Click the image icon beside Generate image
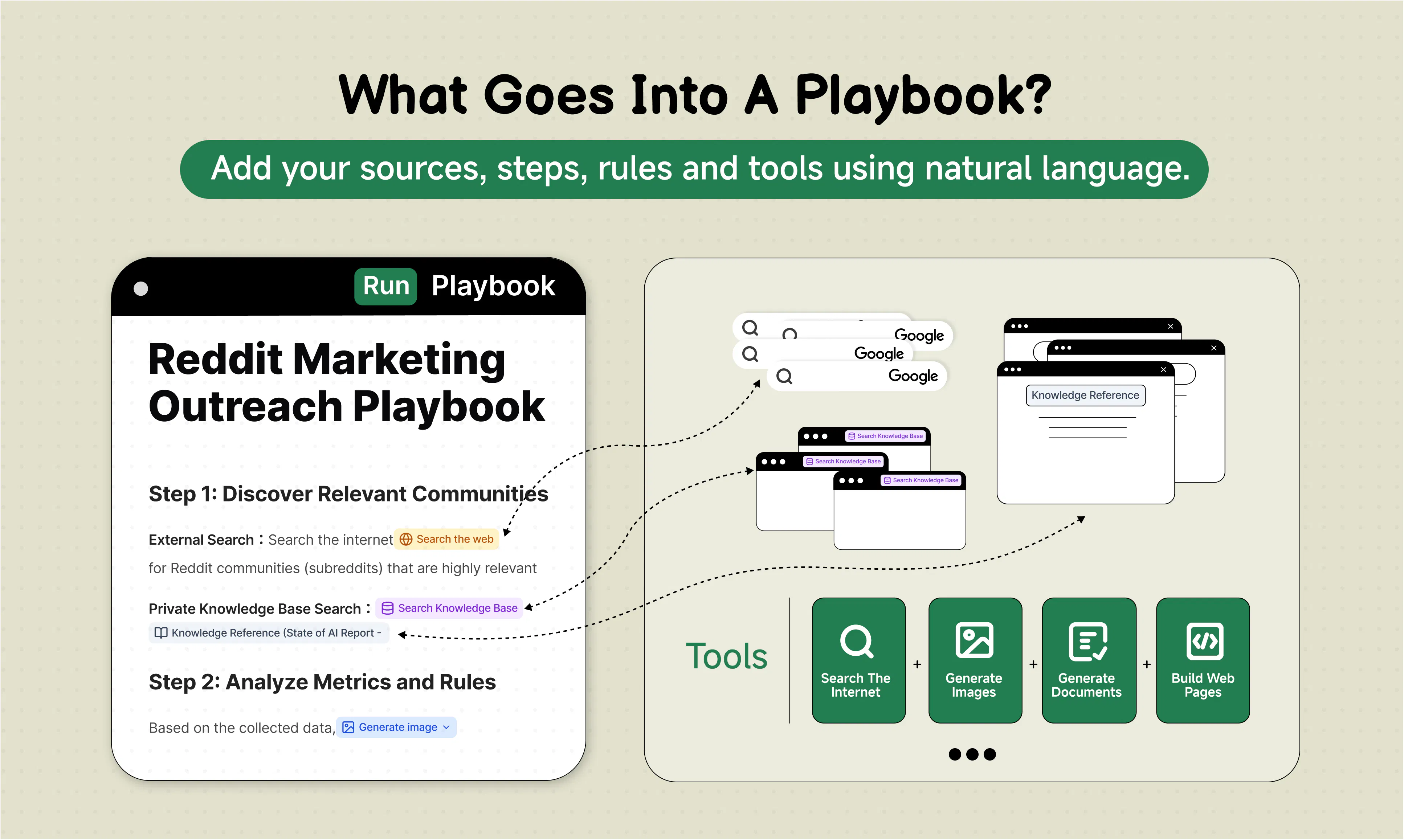 348,728
